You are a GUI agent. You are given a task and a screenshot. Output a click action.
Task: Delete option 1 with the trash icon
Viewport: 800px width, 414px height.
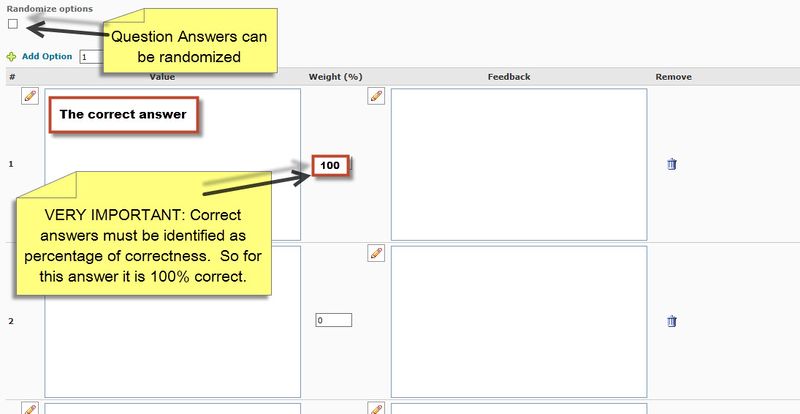click(672, 164)
